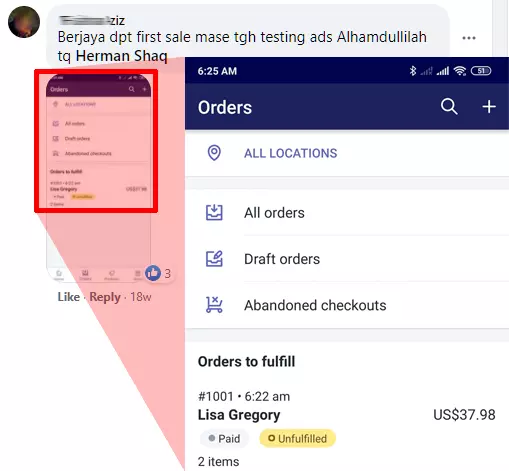Image resolution: width=509 pixels, height=471 pixels.
Task: Open the small attached phone screenshot thumbnail
Action: (x=99, y=177)
